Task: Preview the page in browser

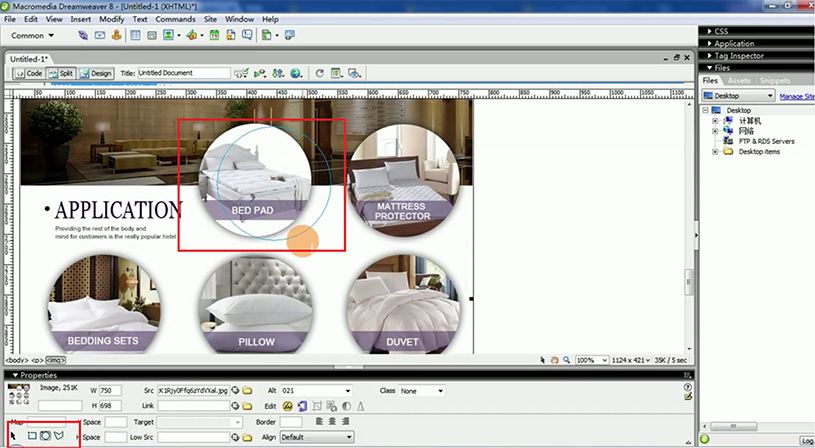Action: tap(295, 73)
